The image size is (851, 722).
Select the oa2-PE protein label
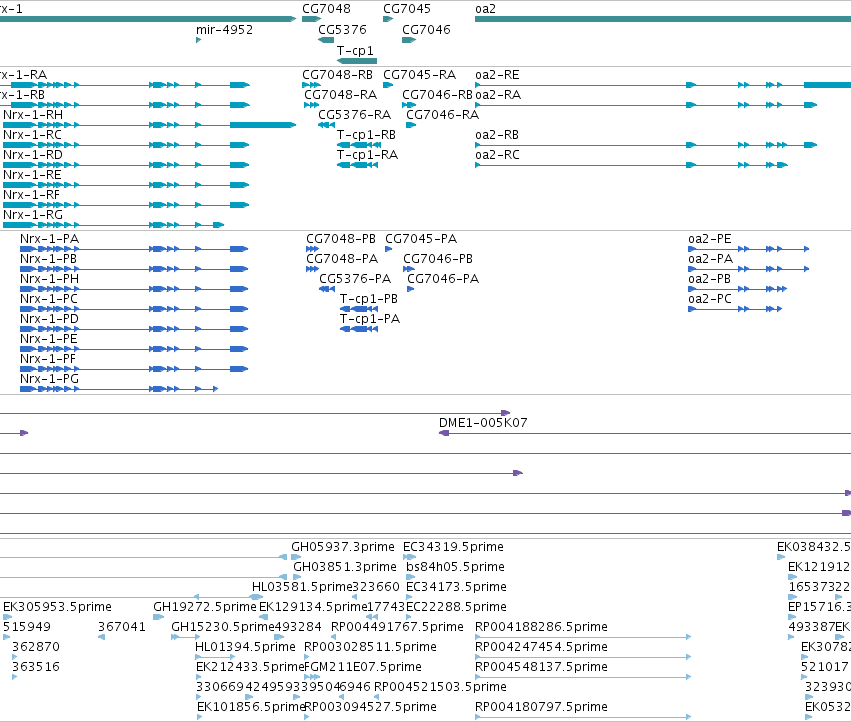709,239
